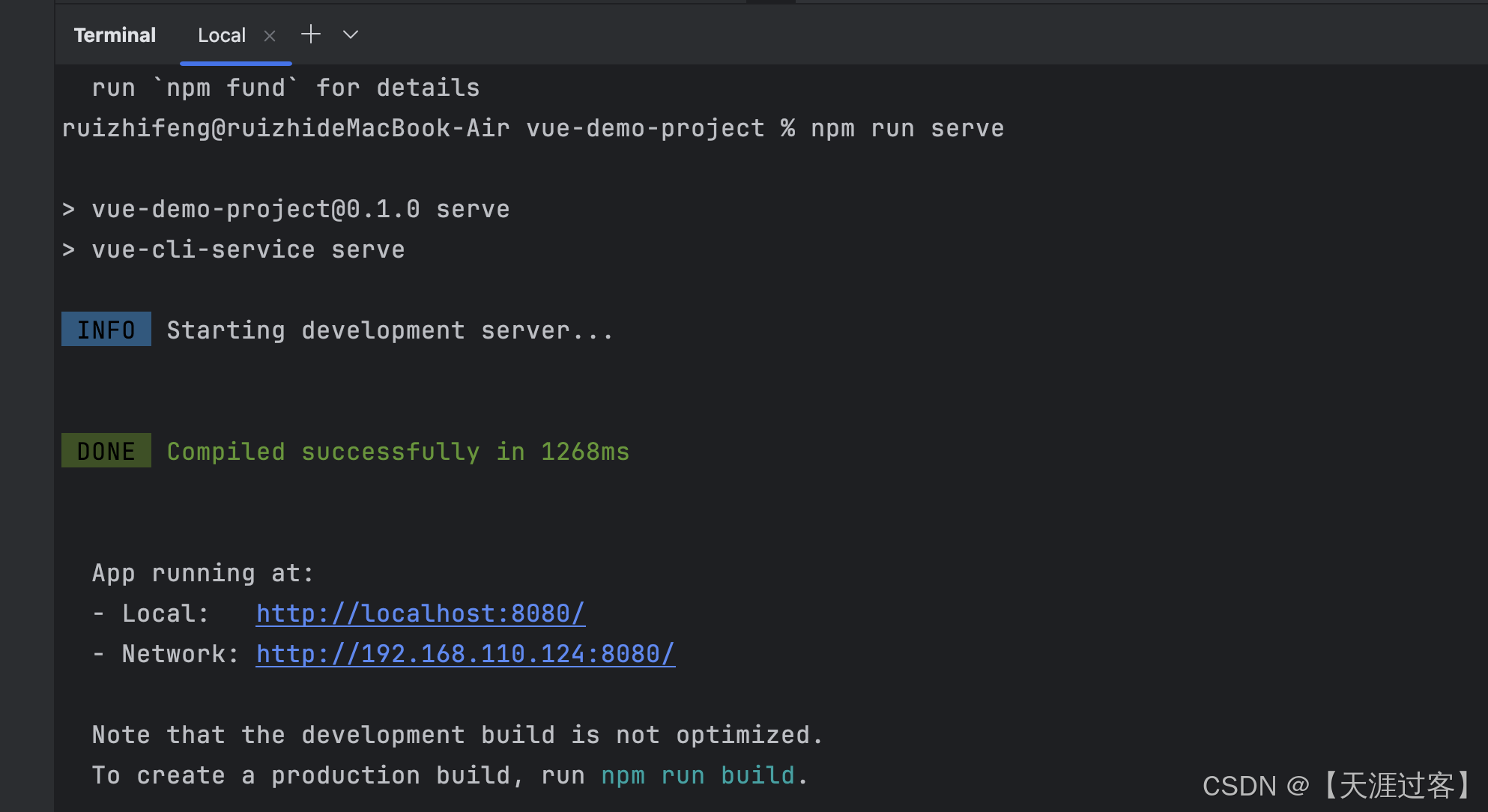Click the 'ruizhifeng@ruizhideMacBook-Air' prompt text
Screen dimensions: 1488x812
285,128
